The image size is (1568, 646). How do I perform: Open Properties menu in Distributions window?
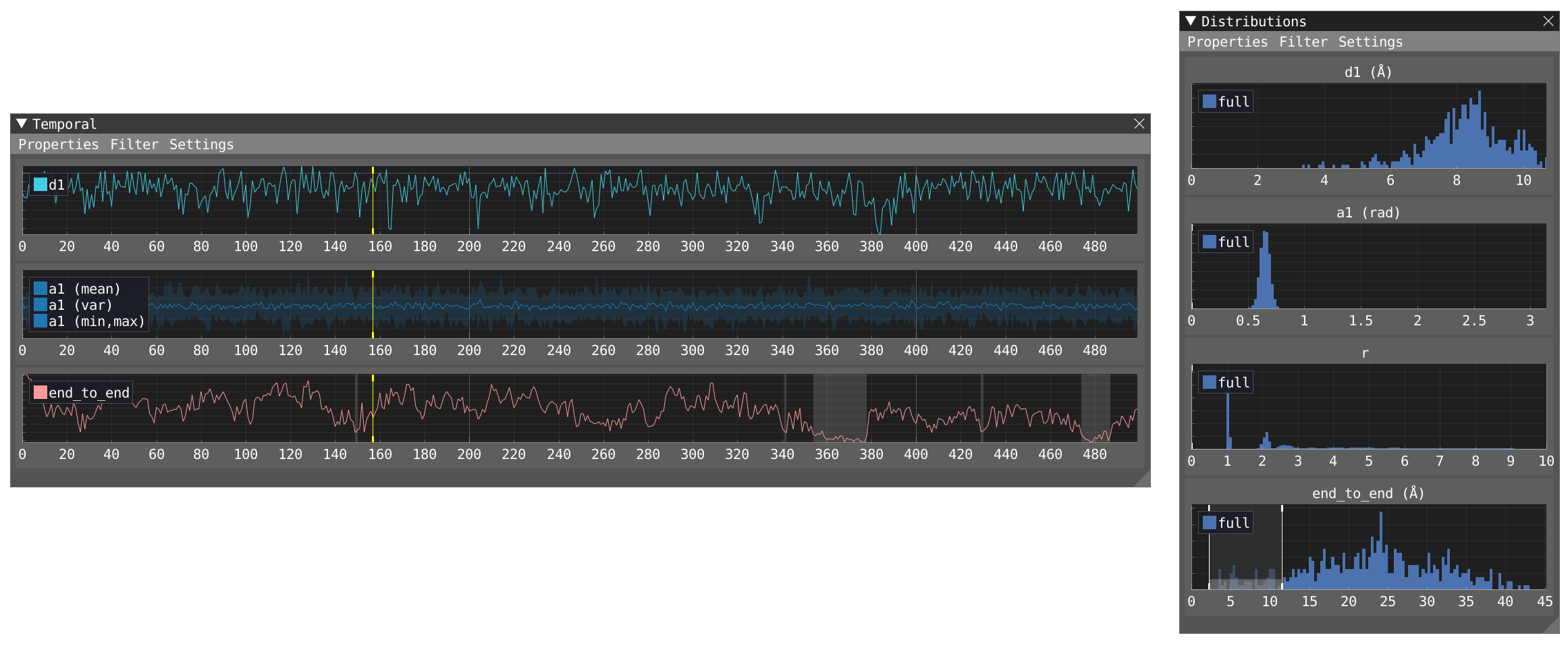1227,42
